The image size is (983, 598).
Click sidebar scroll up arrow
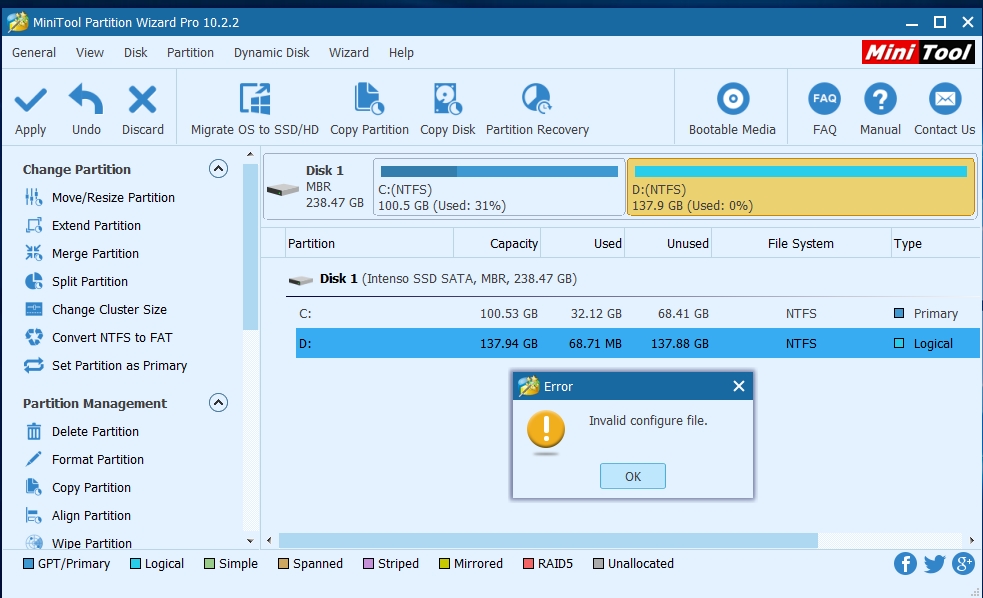(250, 154)
